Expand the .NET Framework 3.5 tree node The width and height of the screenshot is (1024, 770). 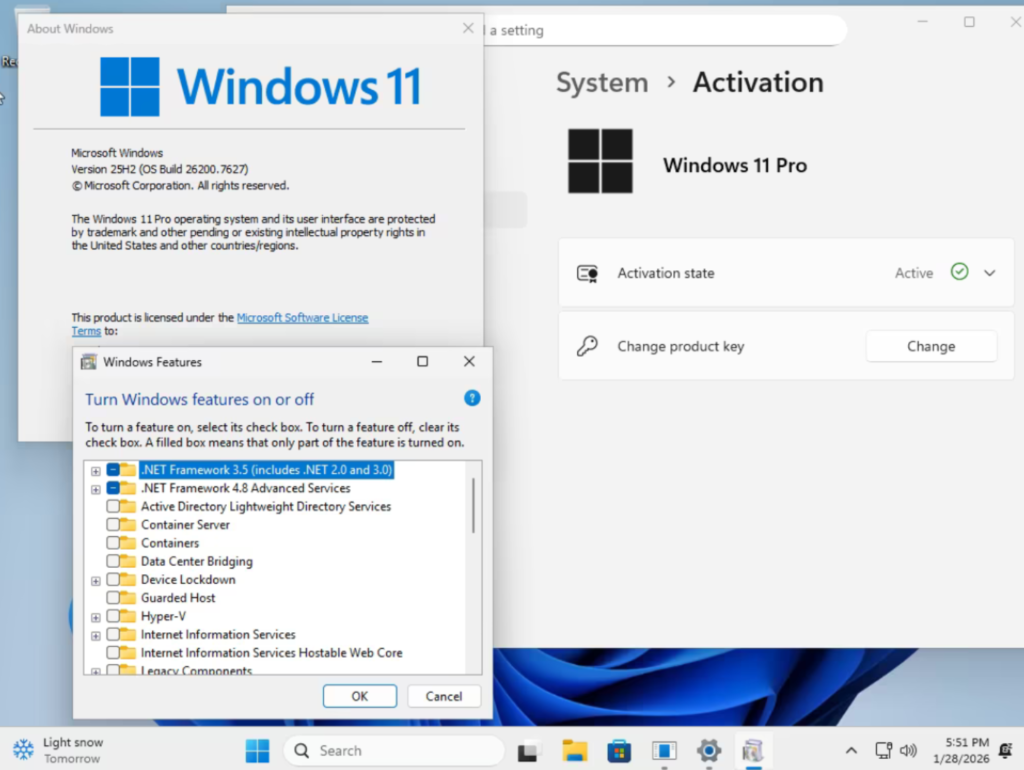tap(96, 470)
